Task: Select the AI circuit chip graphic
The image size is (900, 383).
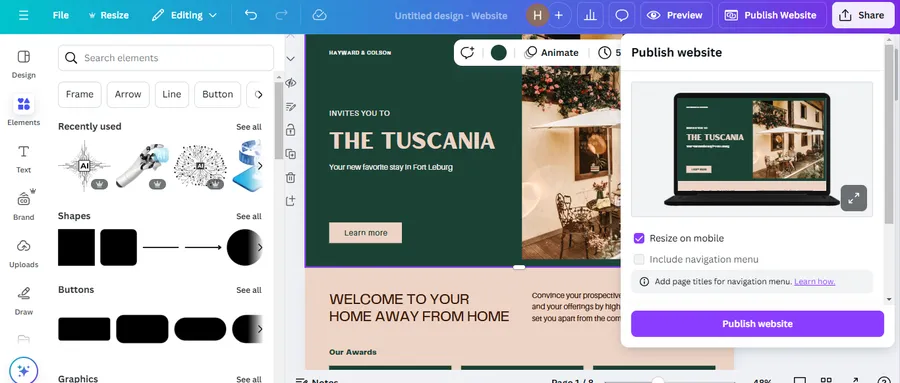Action: point(84,165)
